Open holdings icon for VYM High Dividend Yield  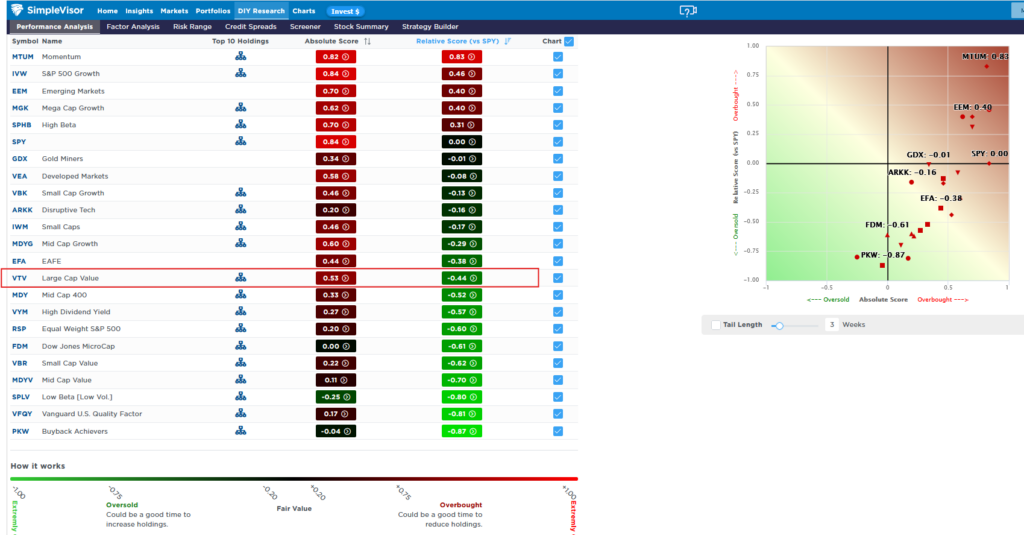click(x=240, y=312)
